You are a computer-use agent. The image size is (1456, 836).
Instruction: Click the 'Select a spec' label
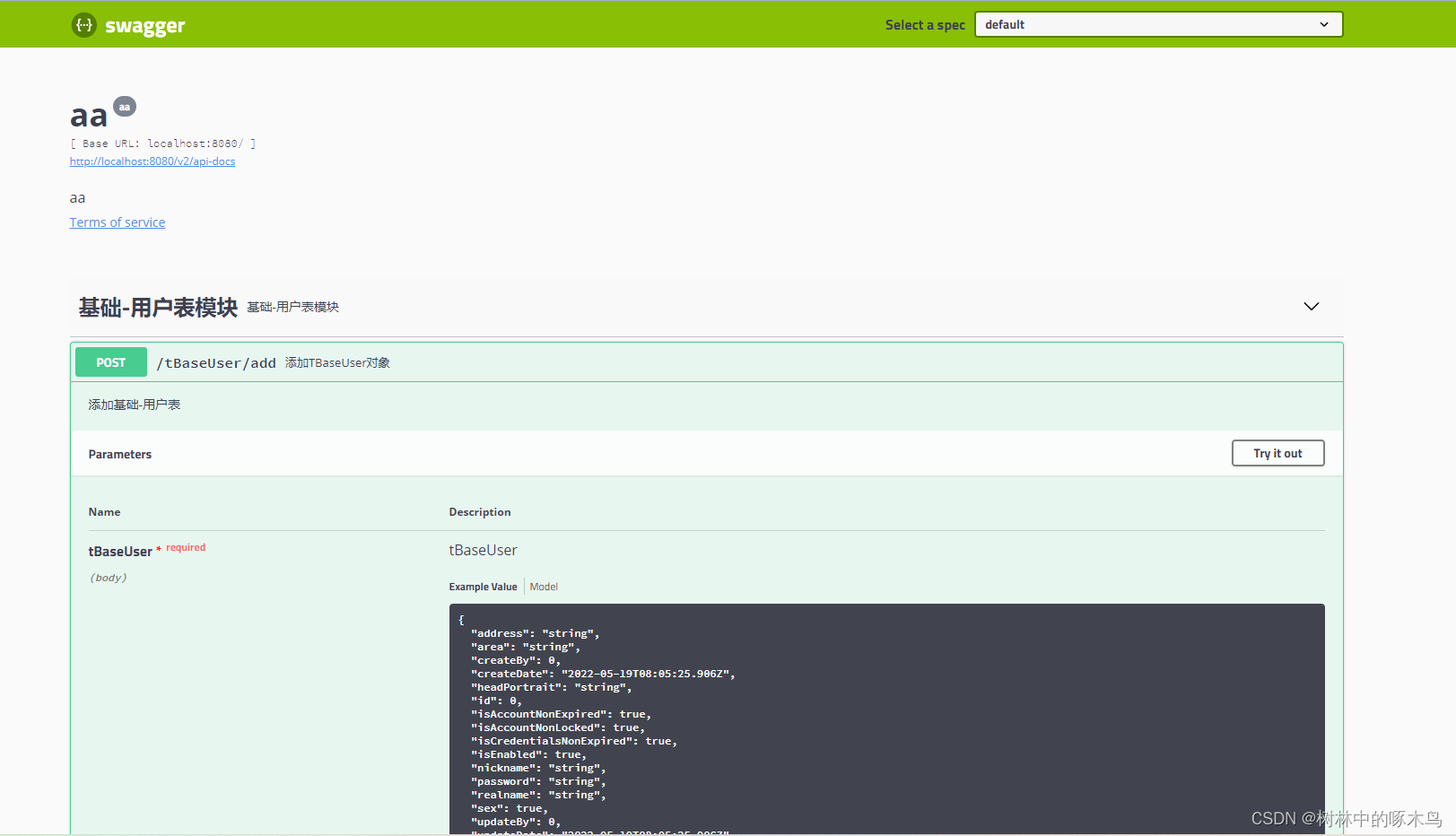click(x=925, y=25)
